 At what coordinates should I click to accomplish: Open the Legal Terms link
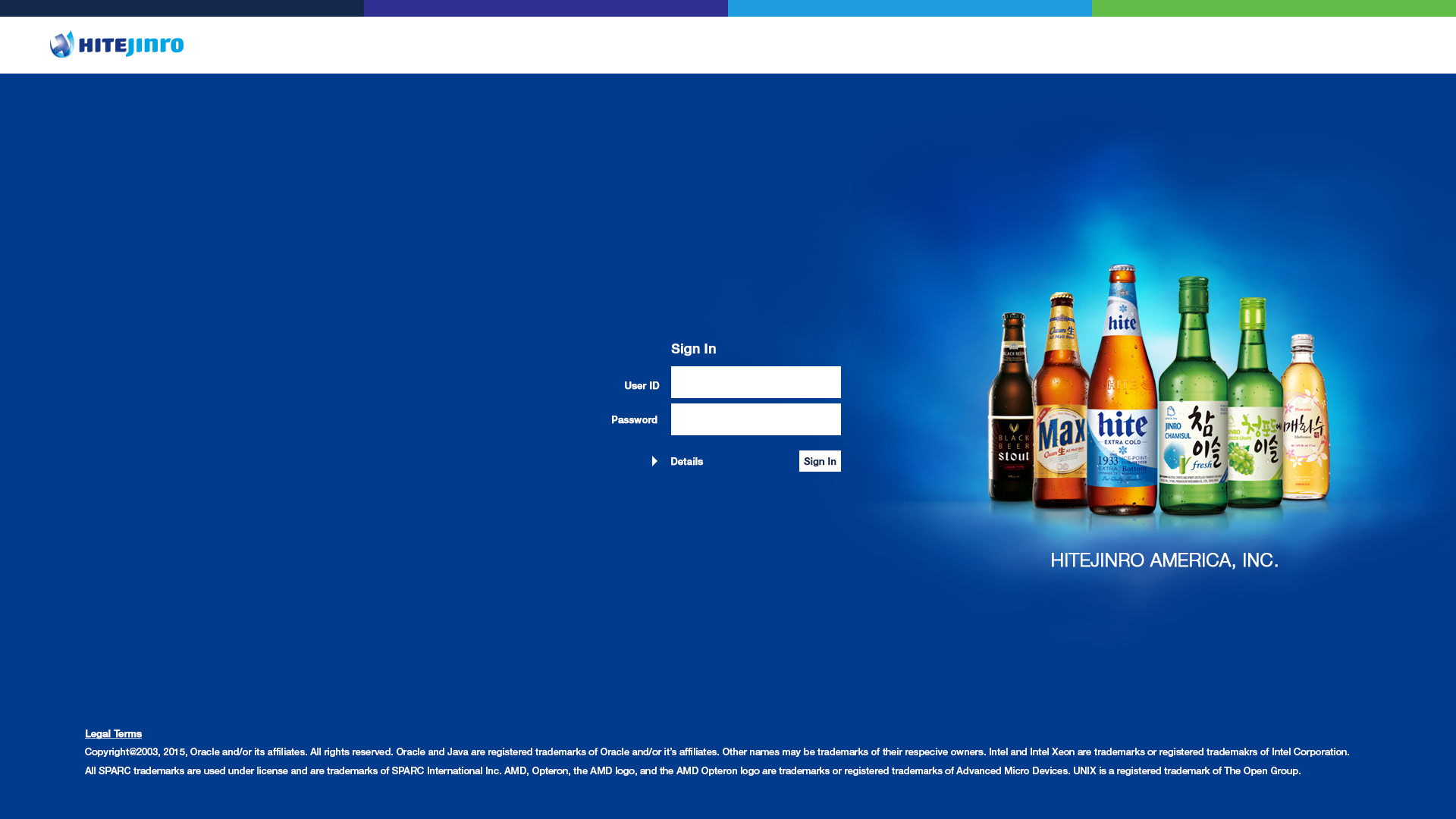(113, 733)
